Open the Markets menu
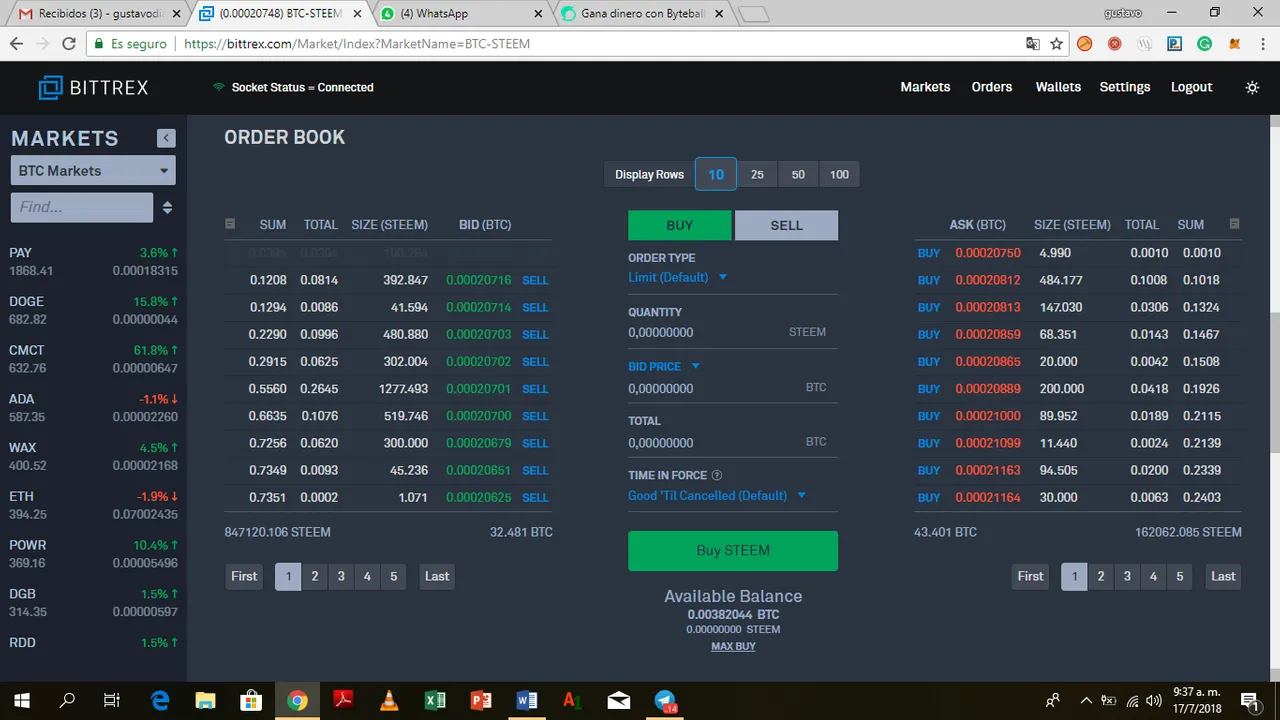 tap(925, 87)
